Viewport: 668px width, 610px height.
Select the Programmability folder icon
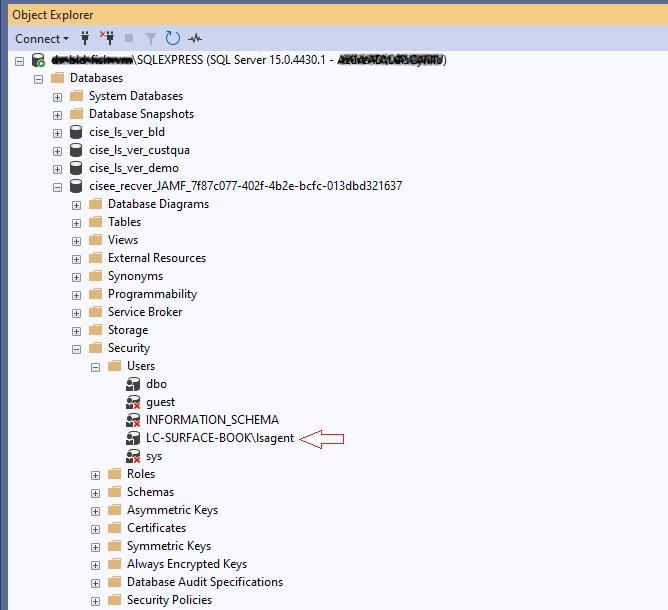pyautogui.click(x=95, y=293)
